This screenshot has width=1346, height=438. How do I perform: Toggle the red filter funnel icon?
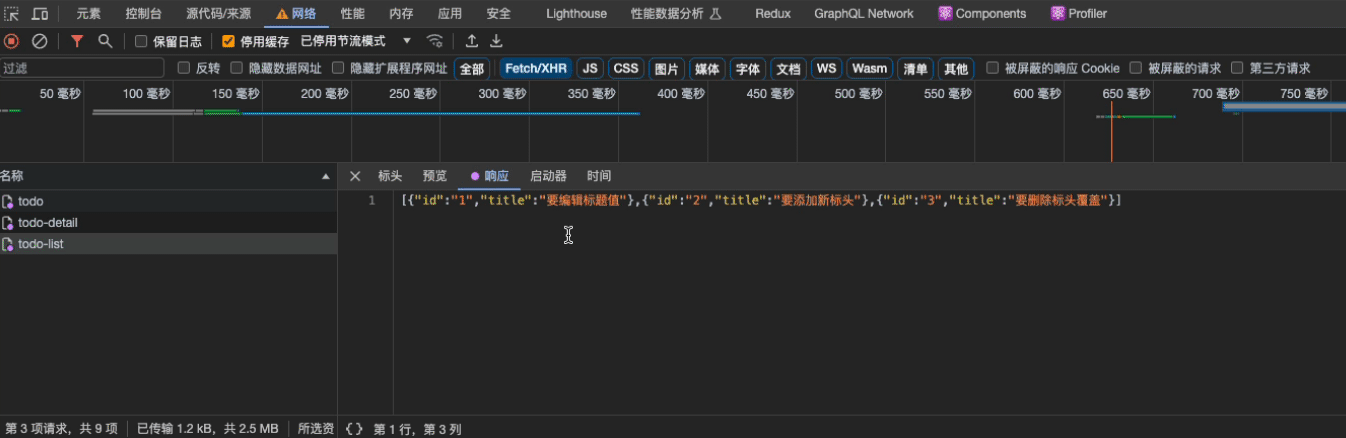click(x=77, y=41)
